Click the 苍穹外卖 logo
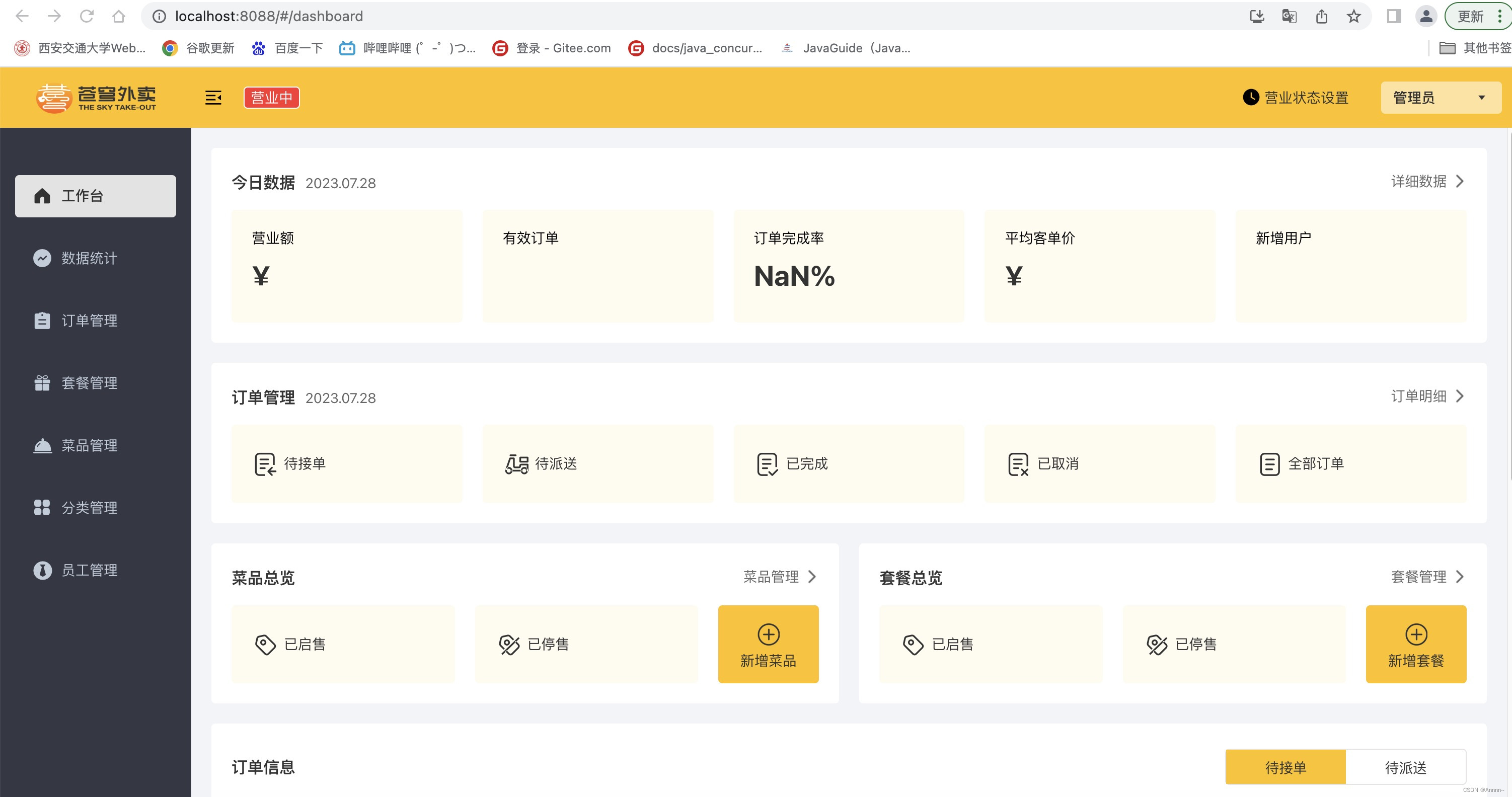The height and width of the screenshot is (797, 1512). (96, 98)
